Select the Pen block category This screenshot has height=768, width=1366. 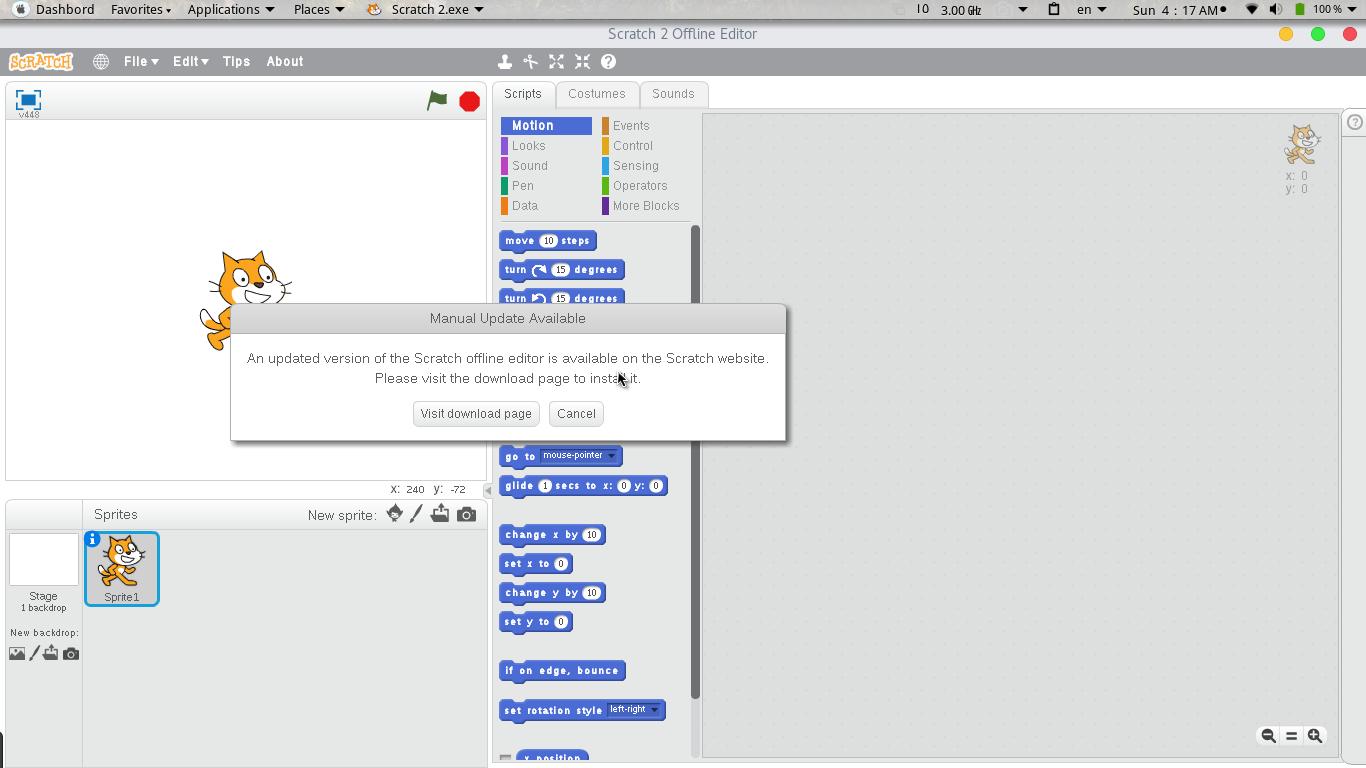click(546, 186)
